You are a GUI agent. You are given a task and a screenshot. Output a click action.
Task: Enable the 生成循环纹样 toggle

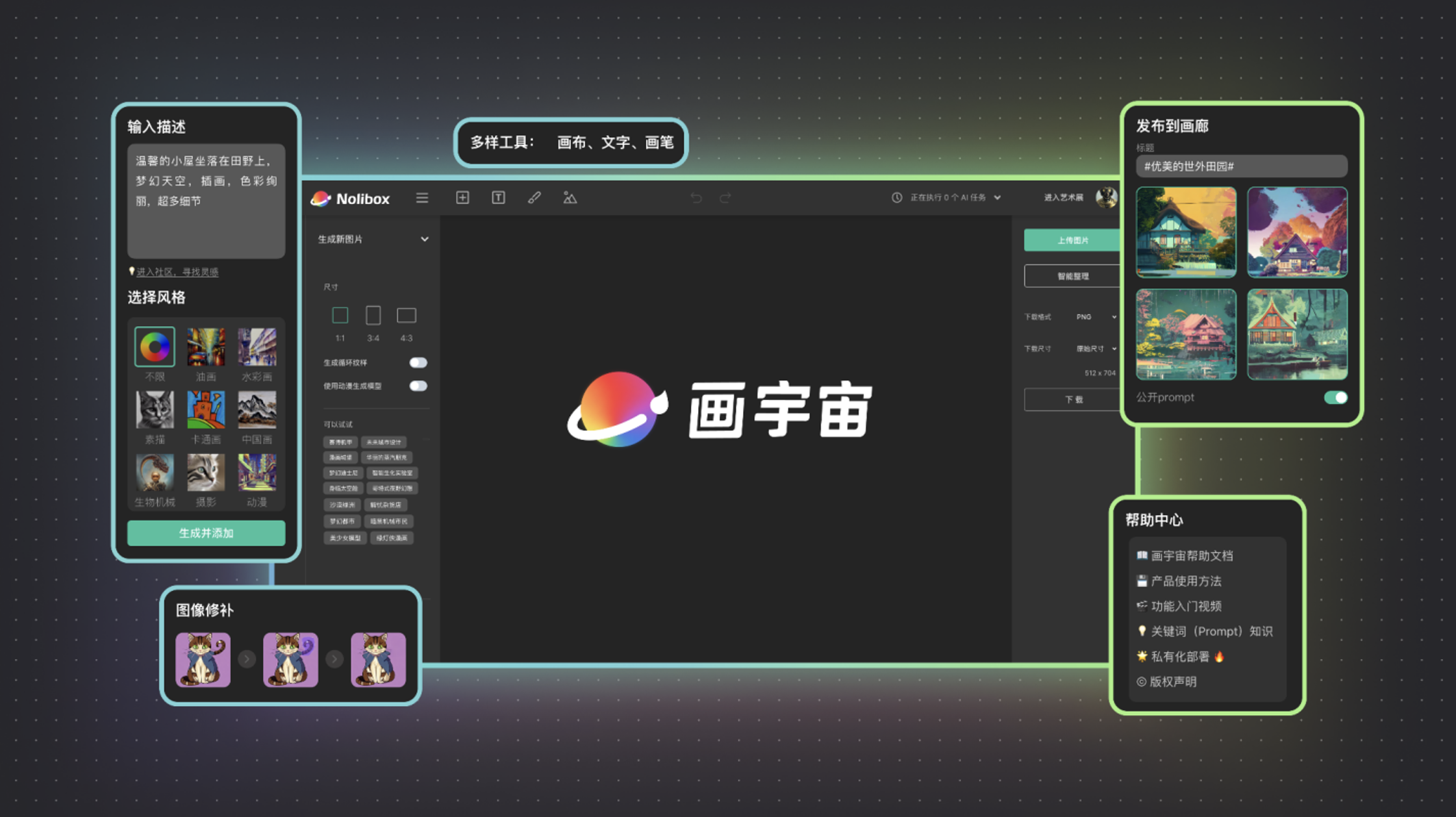click(x=418, y=362)
